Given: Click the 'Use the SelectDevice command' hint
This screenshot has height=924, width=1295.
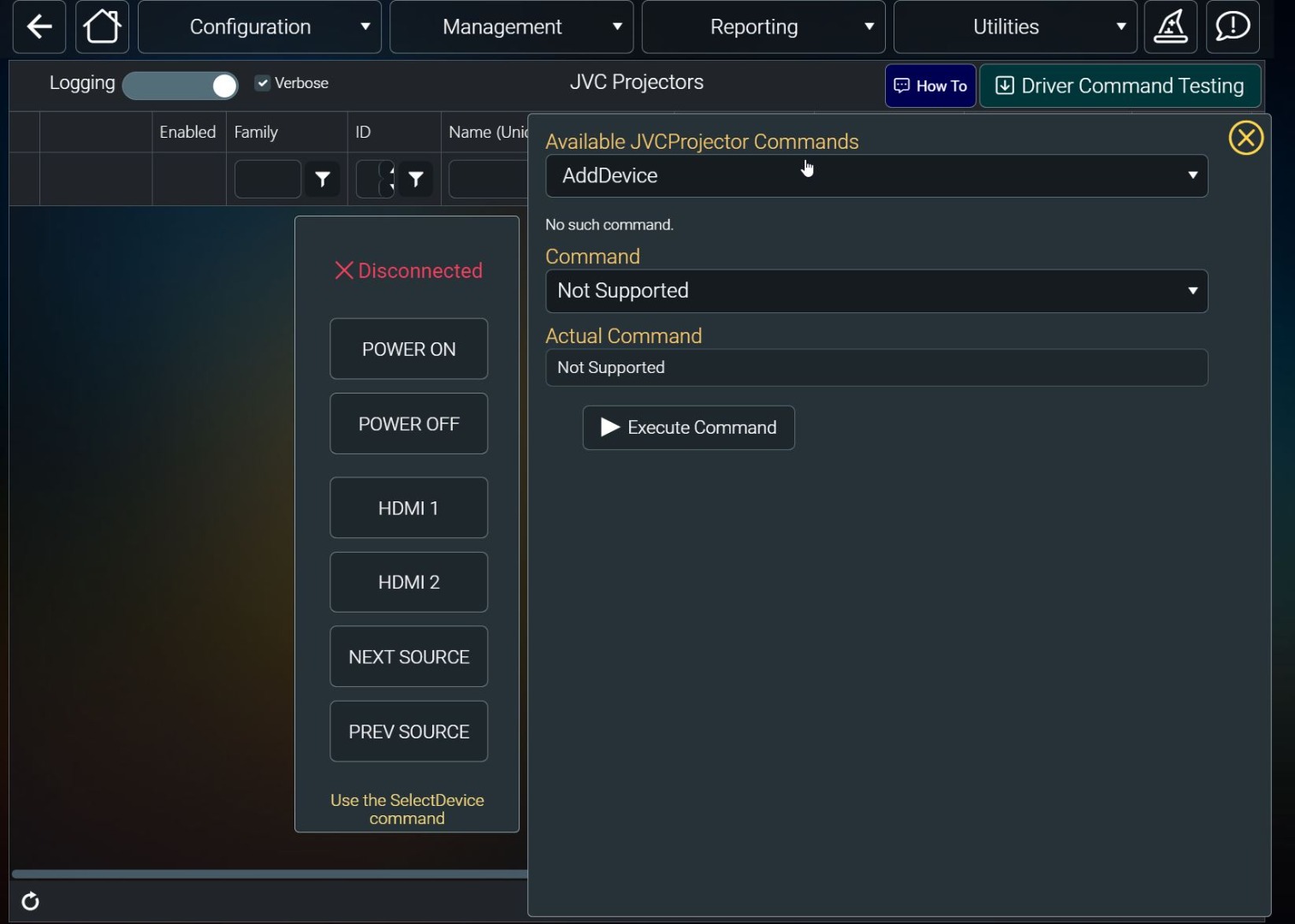Looking at the screenshot, I should point(407,809).
